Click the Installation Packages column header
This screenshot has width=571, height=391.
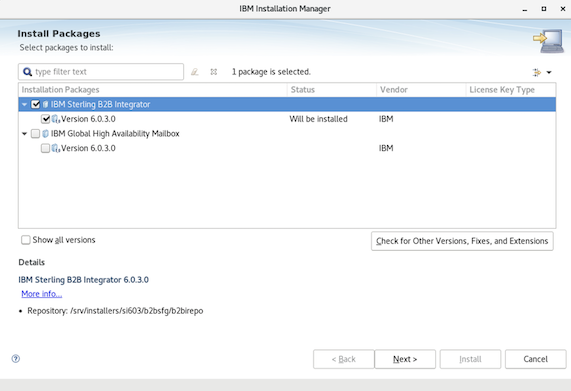pos(153,90)
